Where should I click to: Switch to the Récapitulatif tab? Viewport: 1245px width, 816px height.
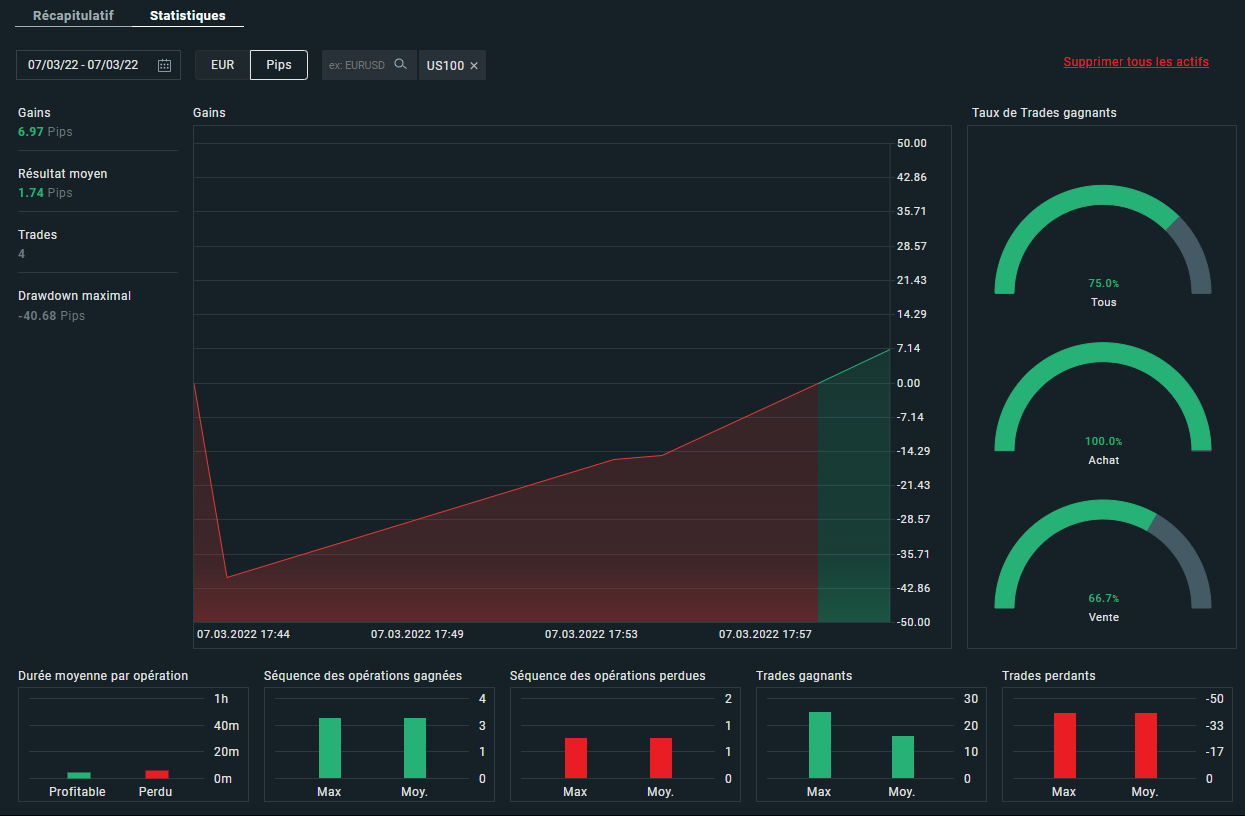[73, 16]
